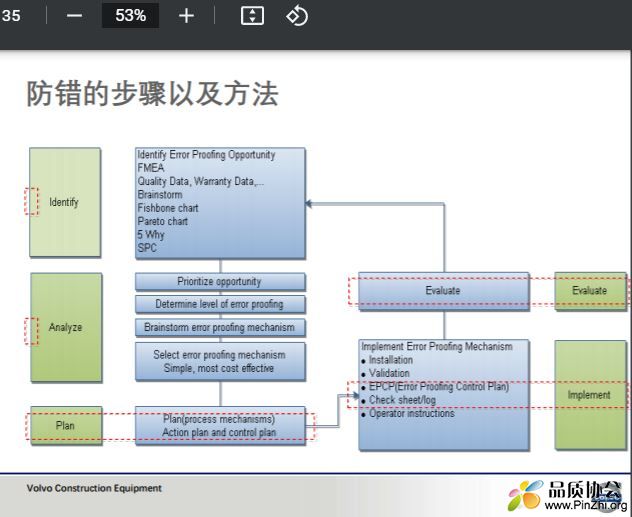Select the slide title 防错的步骤以及方法
Image resolution: width=632 pixels, height=517 pixels.
(152, 93)
